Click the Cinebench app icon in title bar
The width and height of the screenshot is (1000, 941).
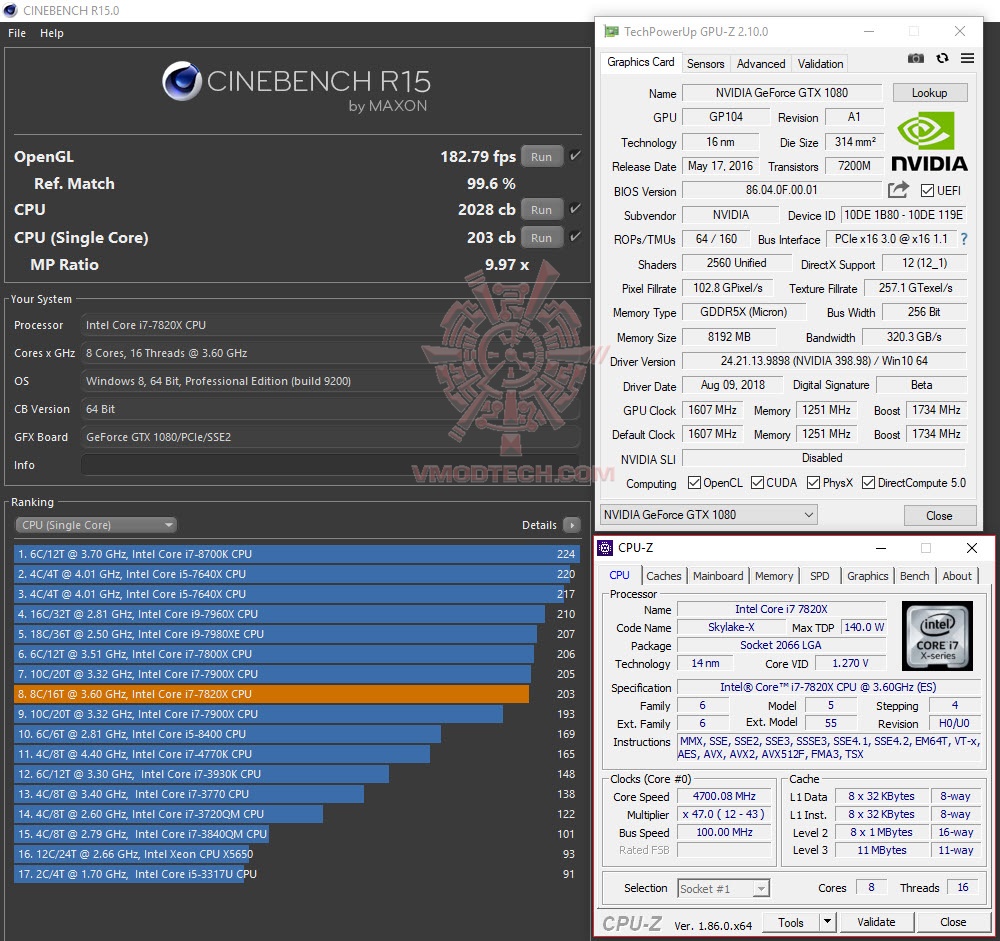click(x=10, y=10)
